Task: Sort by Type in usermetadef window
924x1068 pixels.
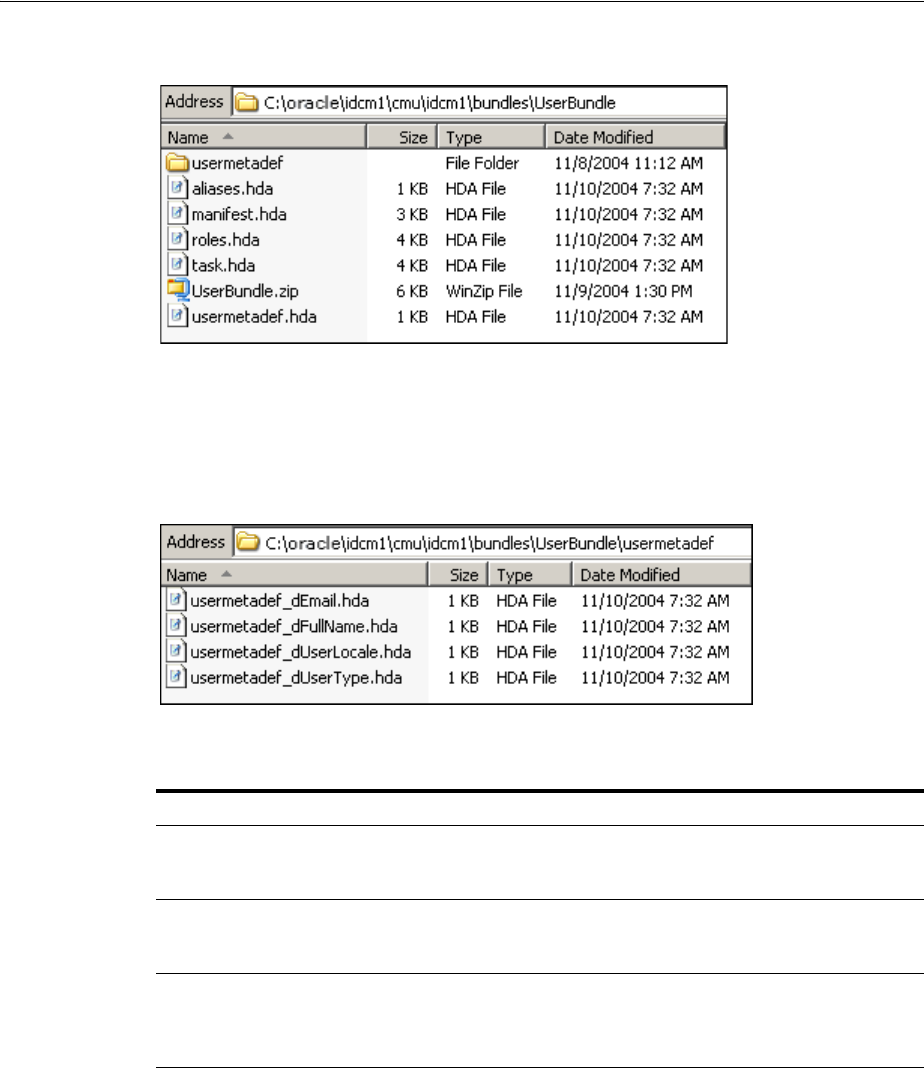Action: coord(529,575)
